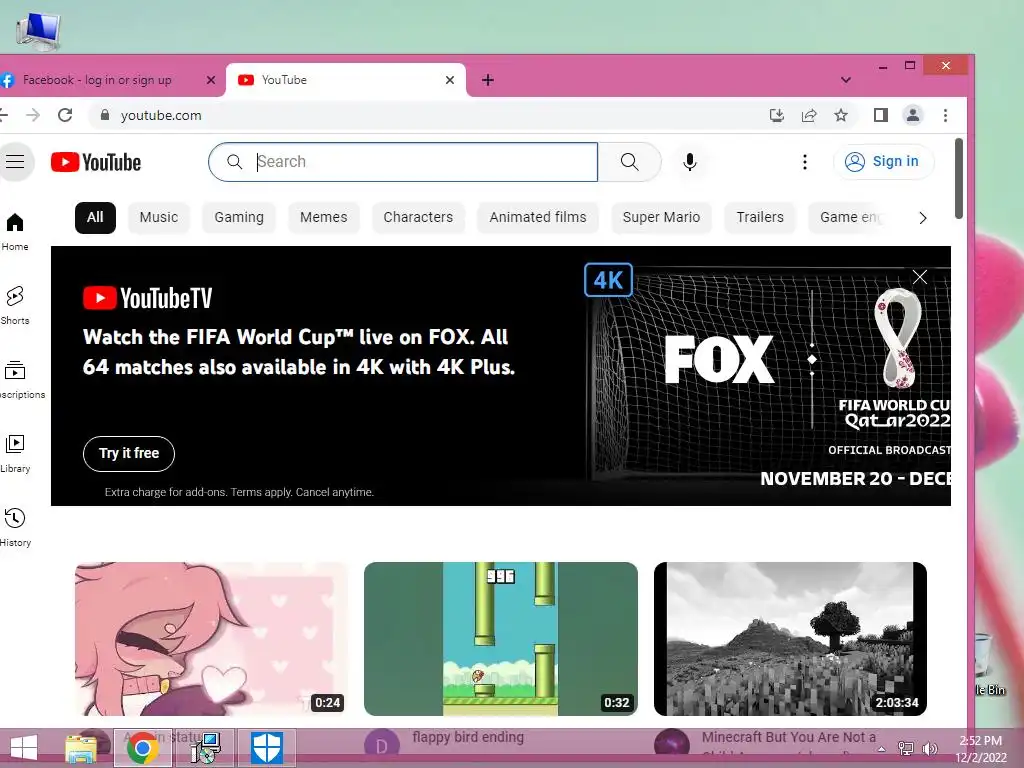Open the network tray icon

[x=906, y=748]
